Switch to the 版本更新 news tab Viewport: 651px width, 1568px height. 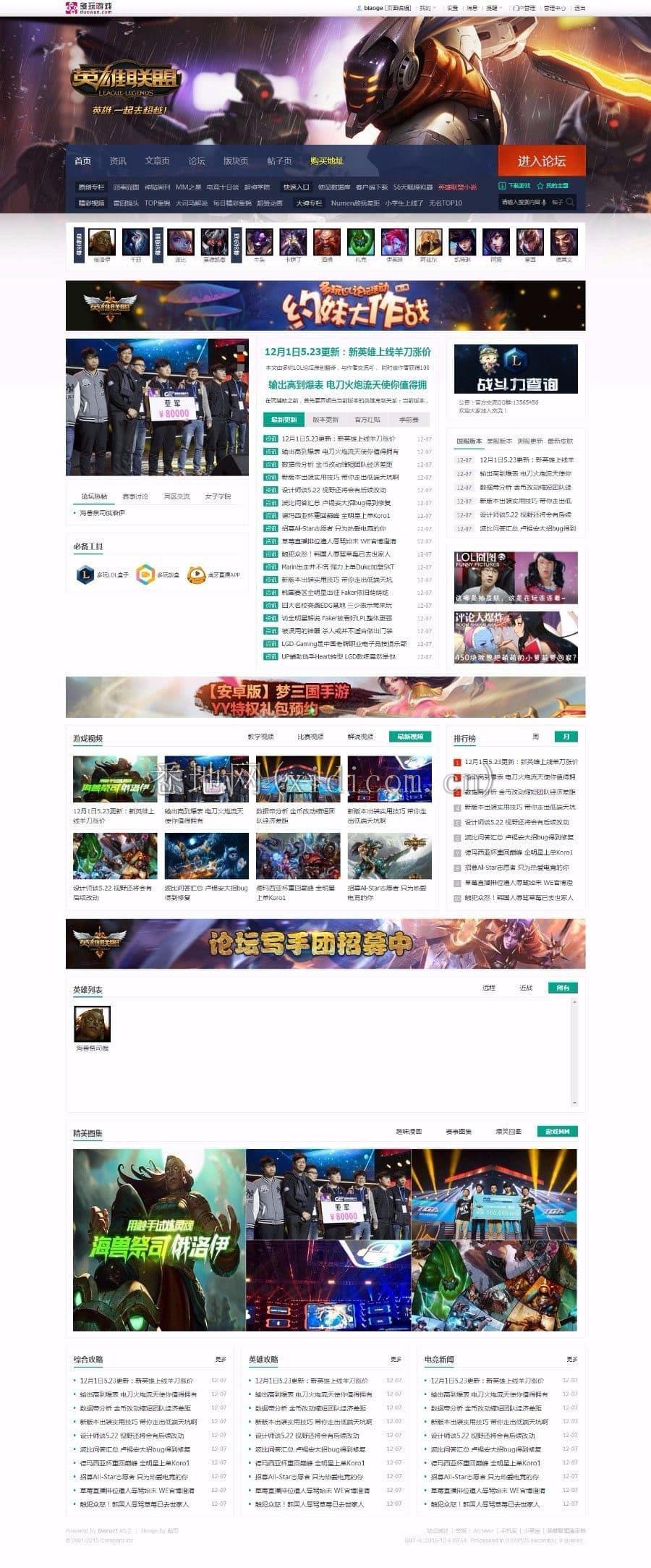(x=325, y=420)
